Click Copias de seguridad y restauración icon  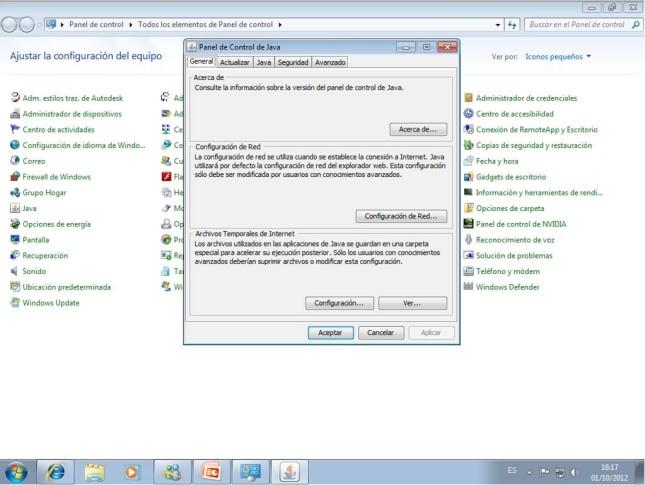(x=469, y=145)
